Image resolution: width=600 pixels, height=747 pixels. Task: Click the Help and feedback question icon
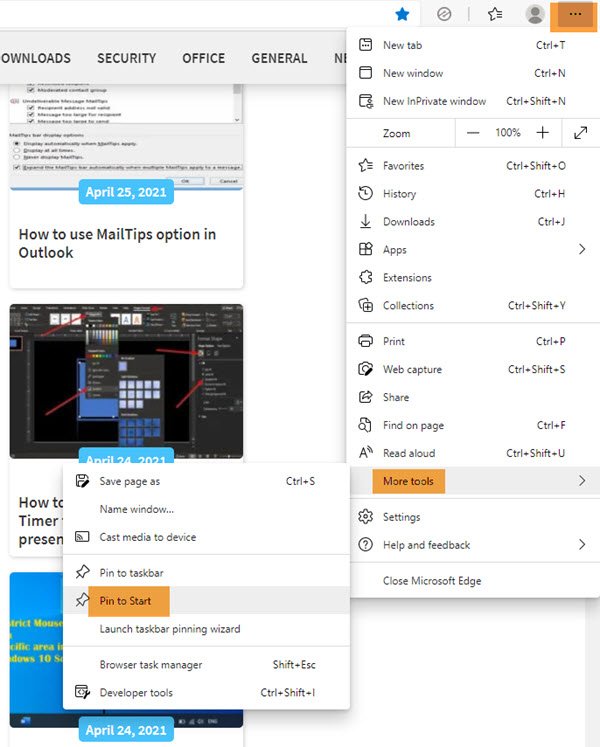tap(366, 545)
